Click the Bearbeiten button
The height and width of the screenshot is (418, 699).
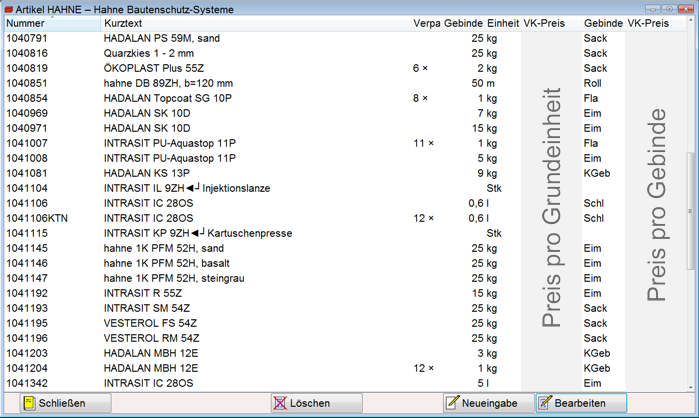581,403
